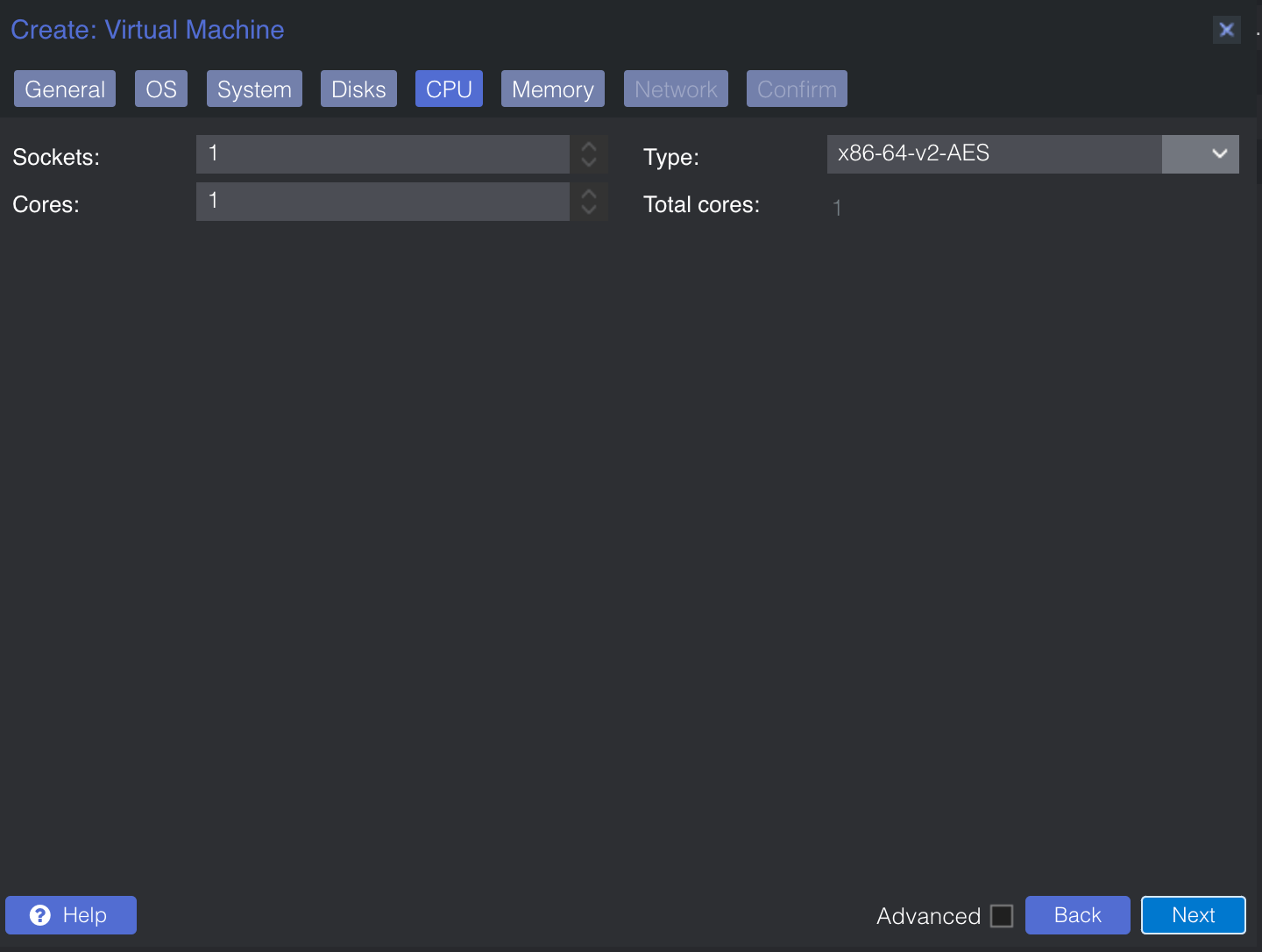The width and height of the screenshot is (1262, 952).
Task: Increase the Sockets value with up arrow
Action: pyautogui.click(x=589, y=146)
